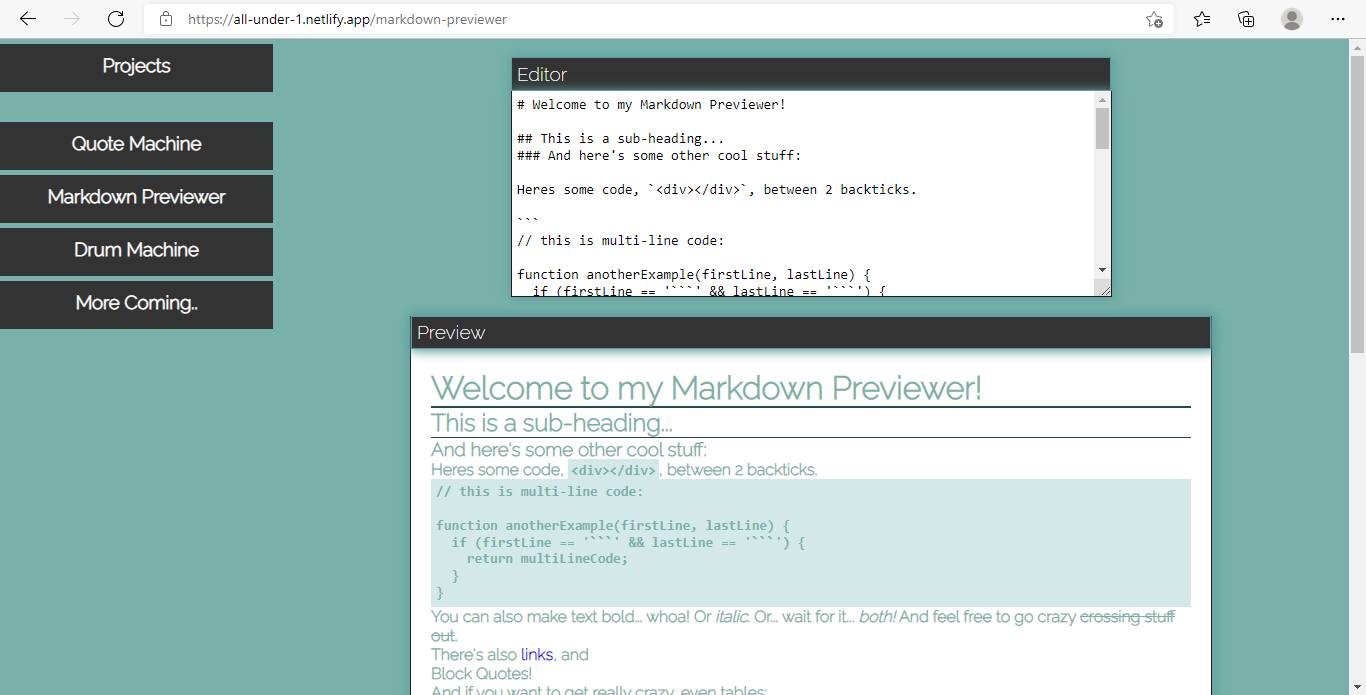The height and width of the screenshot is (695, 1366).
Task: Click the page vertical scrollbar thumb
Action: (1357, 204)
